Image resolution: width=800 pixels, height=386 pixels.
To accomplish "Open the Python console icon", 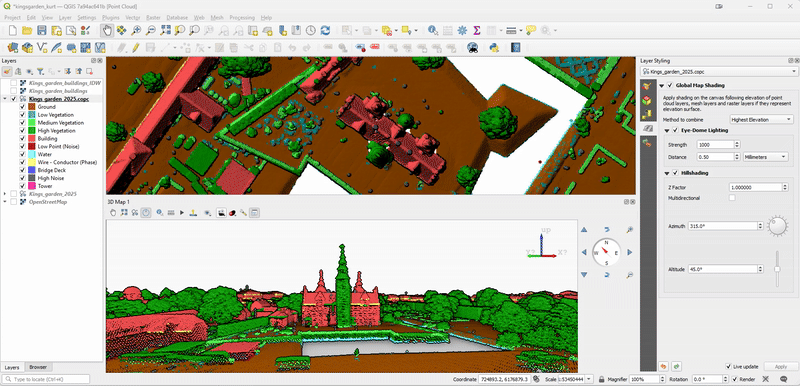I will 494,48.
